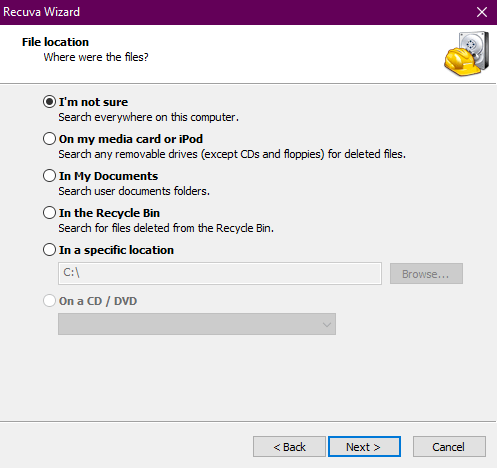Click the "Search user documents folders" description text
Screen dimensions: 497x468
tap(134, 191)
